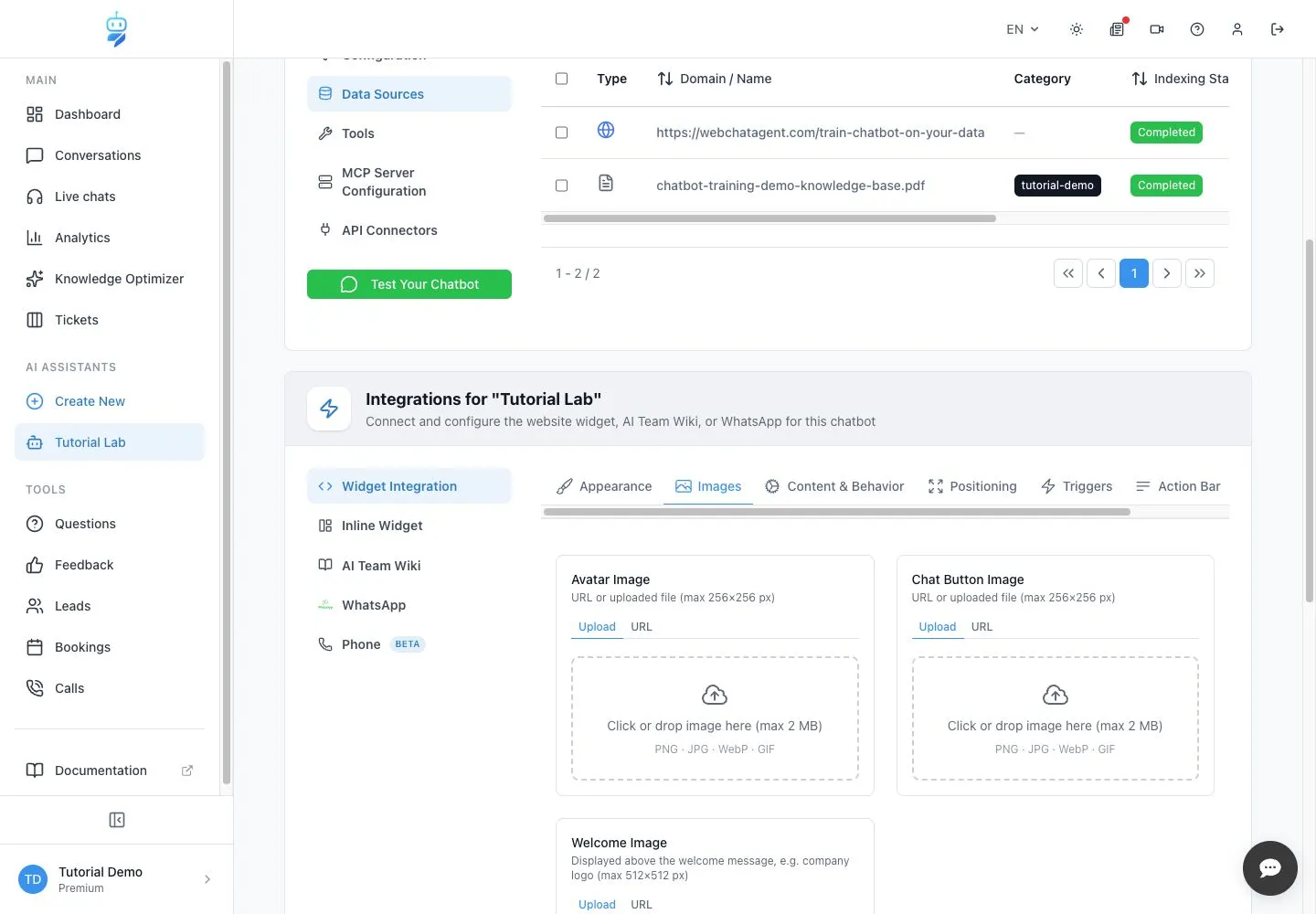1316x914 pixels.
Task: Switch to the Positioning tab
Action: (972, 486)
